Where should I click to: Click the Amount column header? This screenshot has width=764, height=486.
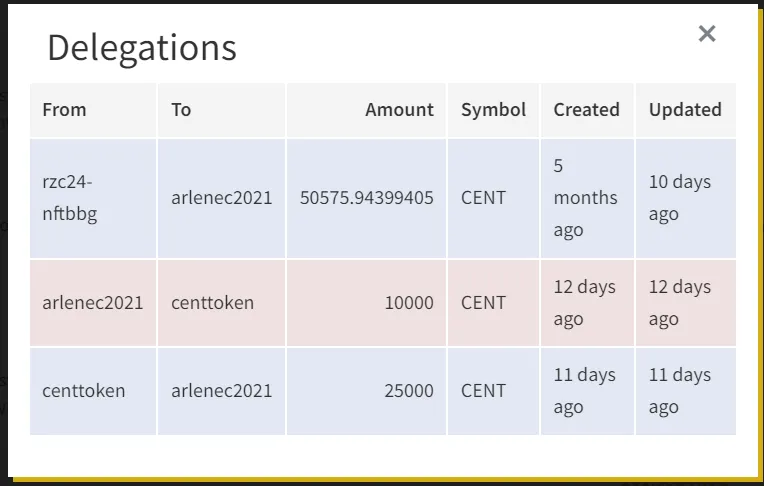point(399,110)
